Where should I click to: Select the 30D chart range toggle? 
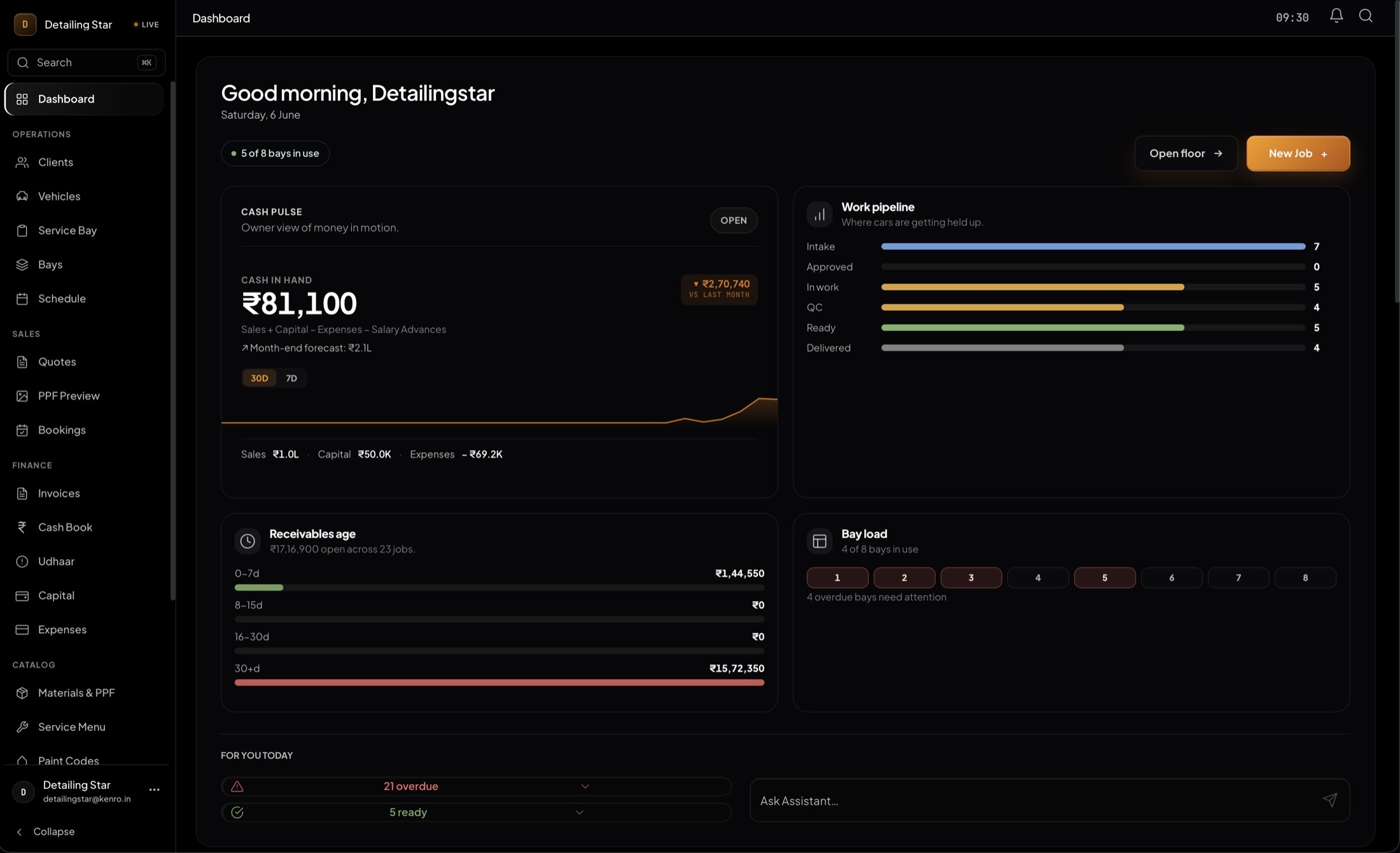coord(259,378)
